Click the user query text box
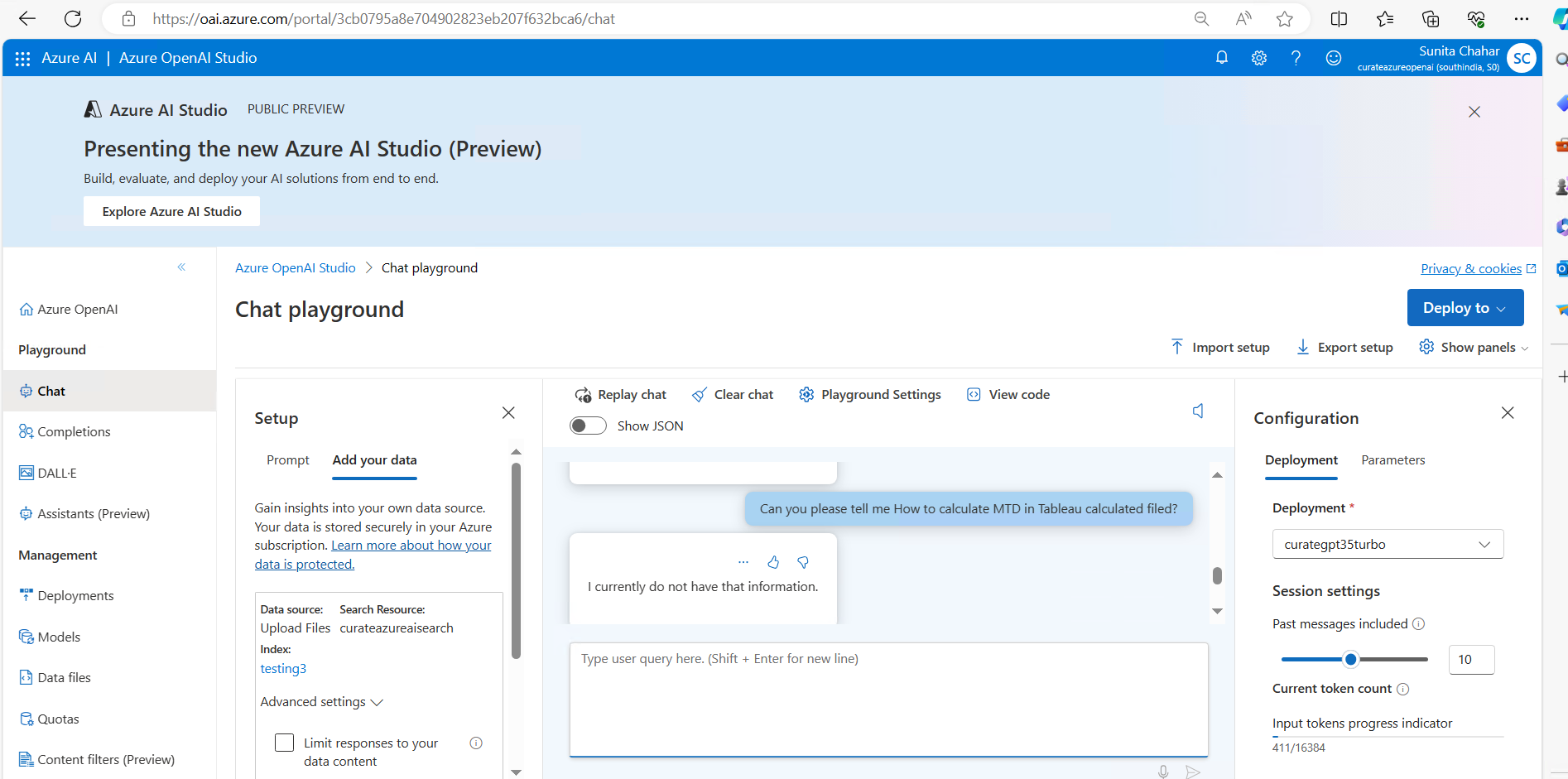The image size is (1568, 779). [x=888, y=700]
